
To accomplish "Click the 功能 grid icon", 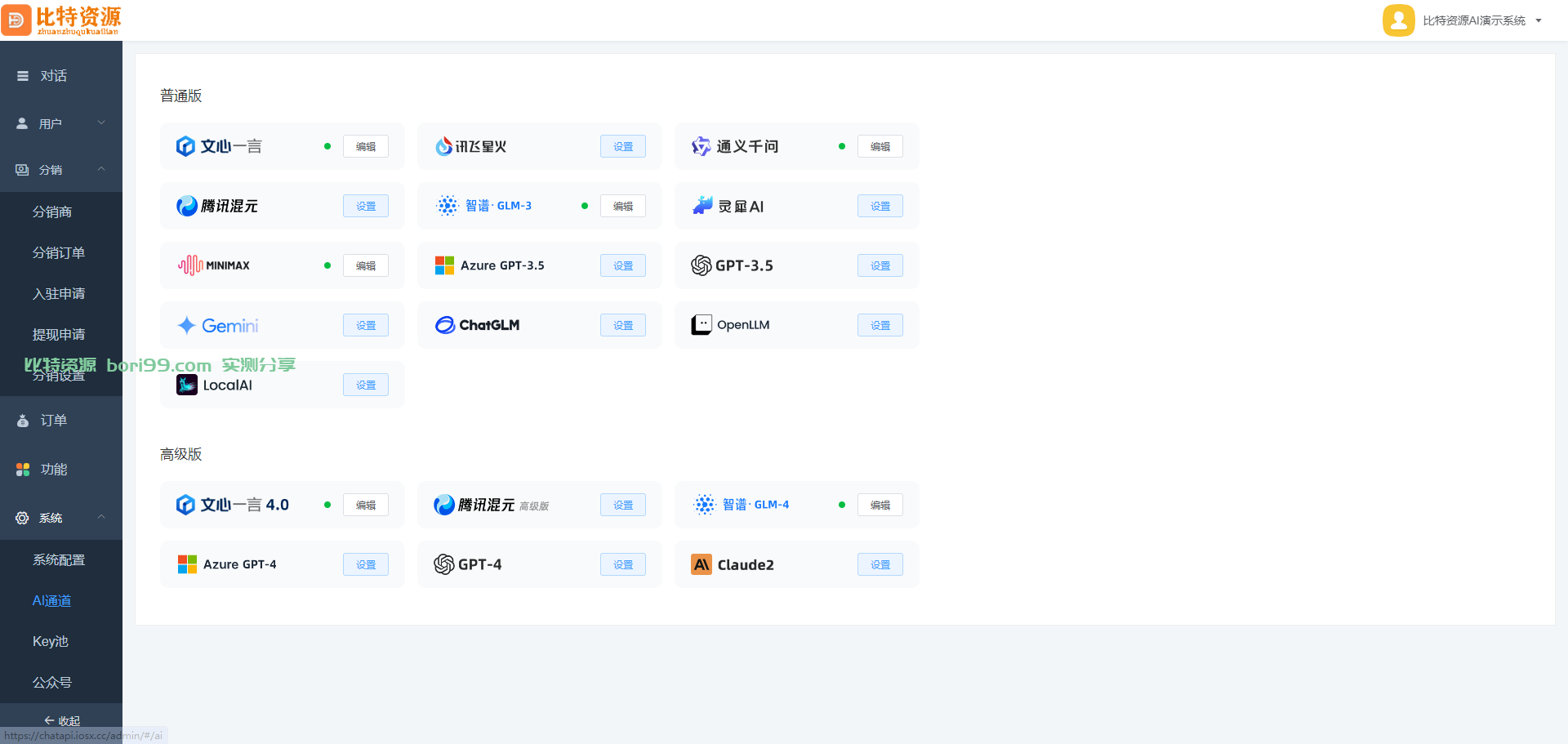I will pyautogui.click(x=23, y=470).
